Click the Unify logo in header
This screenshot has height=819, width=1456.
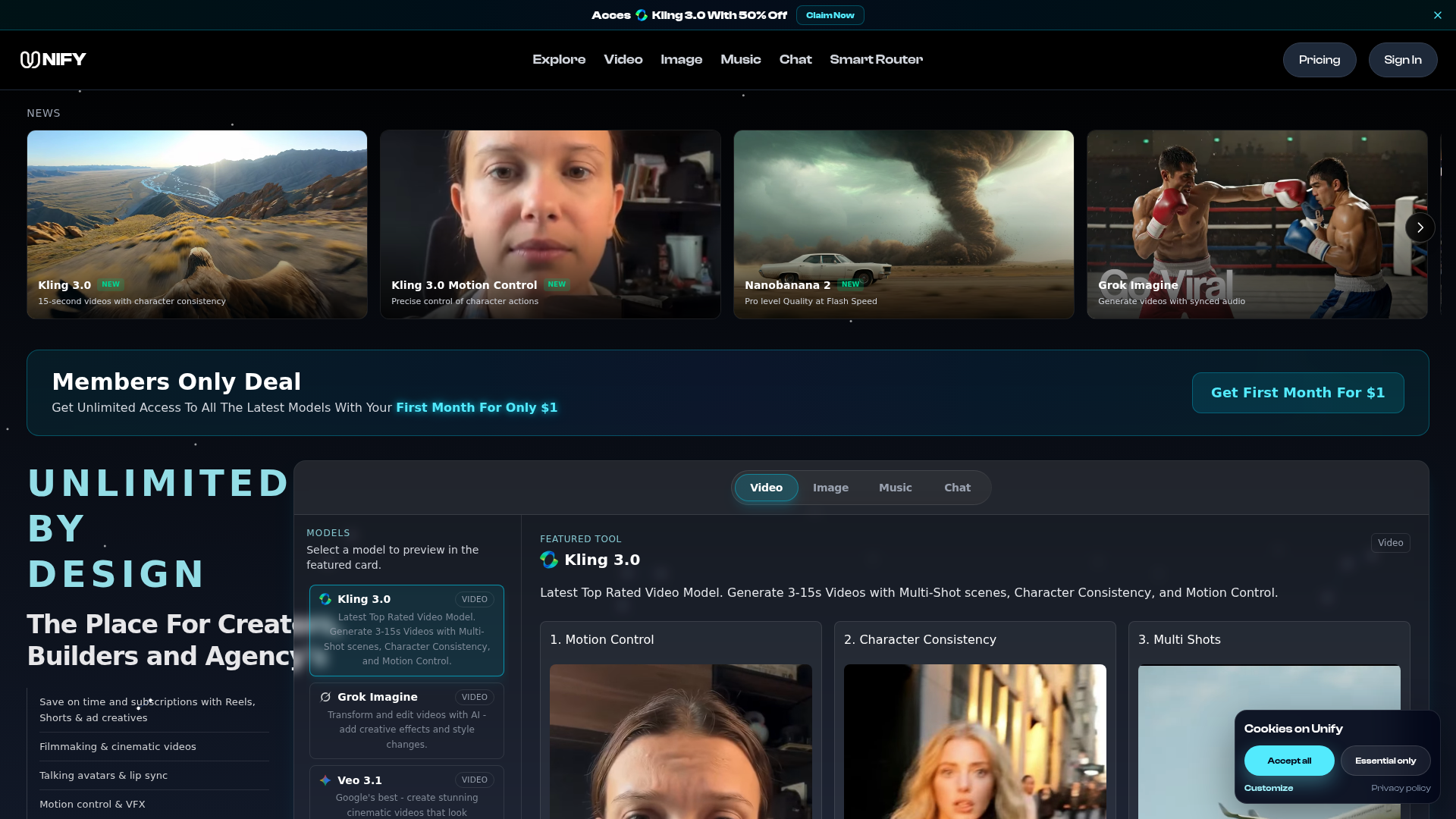tap(53, 60)
